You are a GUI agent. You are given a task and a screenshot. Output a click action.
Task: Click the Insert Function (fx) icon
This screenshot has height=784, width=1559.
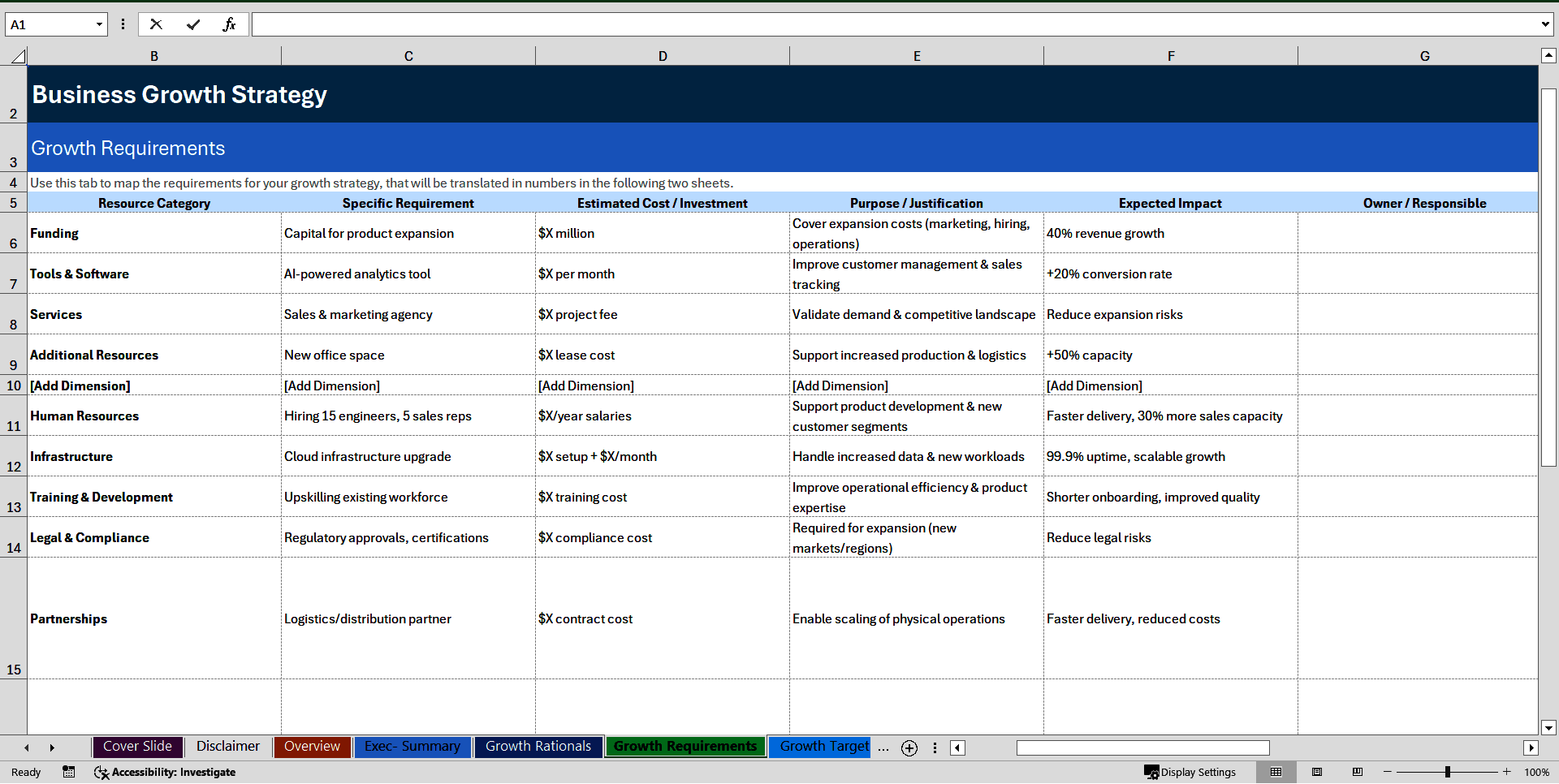pos(230,24)
